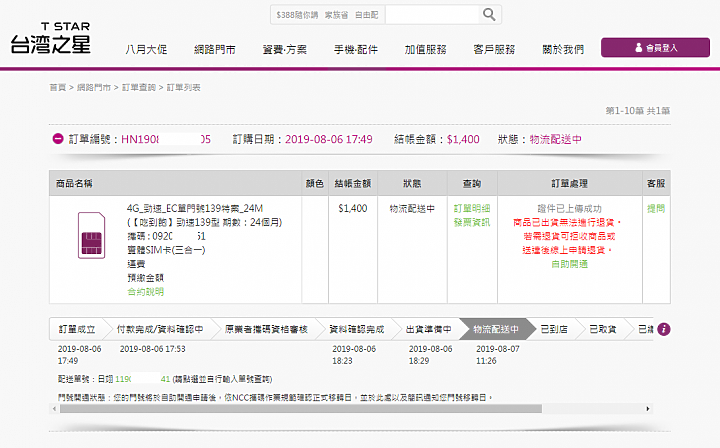Click the green delivery tracking number
Image resolution: width=720 pixels, height=448 pixels.
(142, 379)
